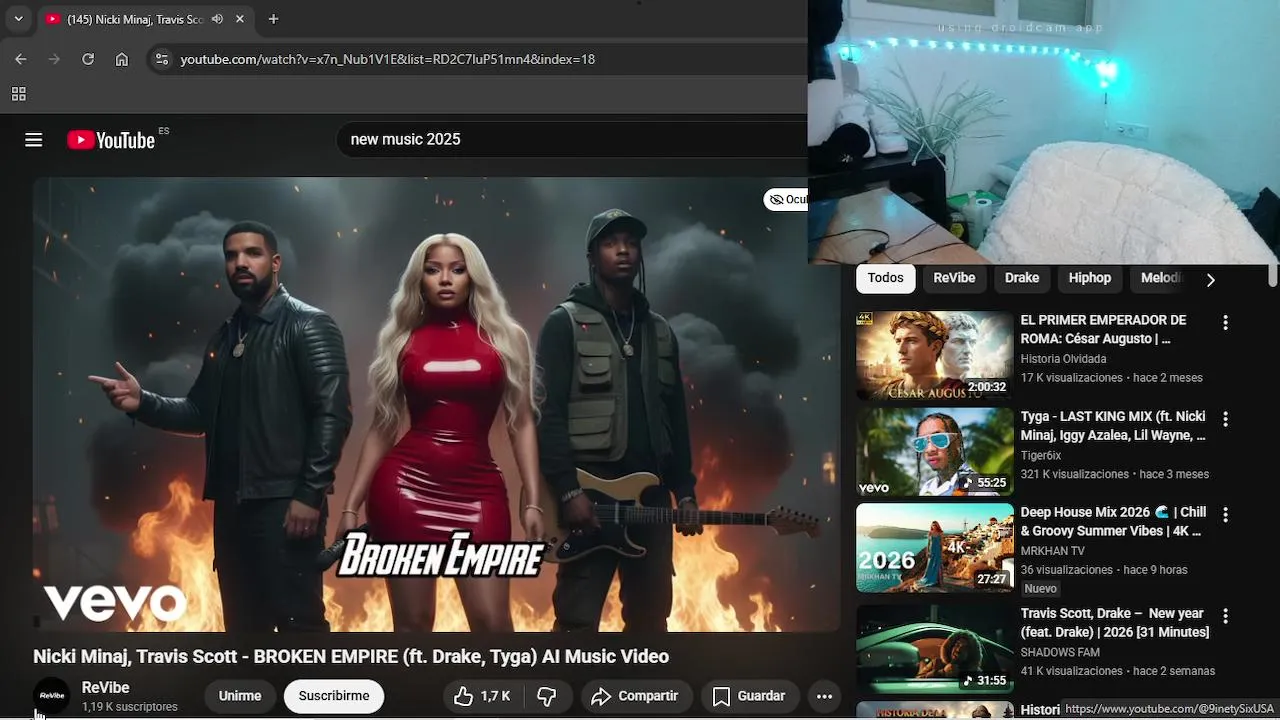
Task: Select the Hiphop filter chip
Action: 1090,278
